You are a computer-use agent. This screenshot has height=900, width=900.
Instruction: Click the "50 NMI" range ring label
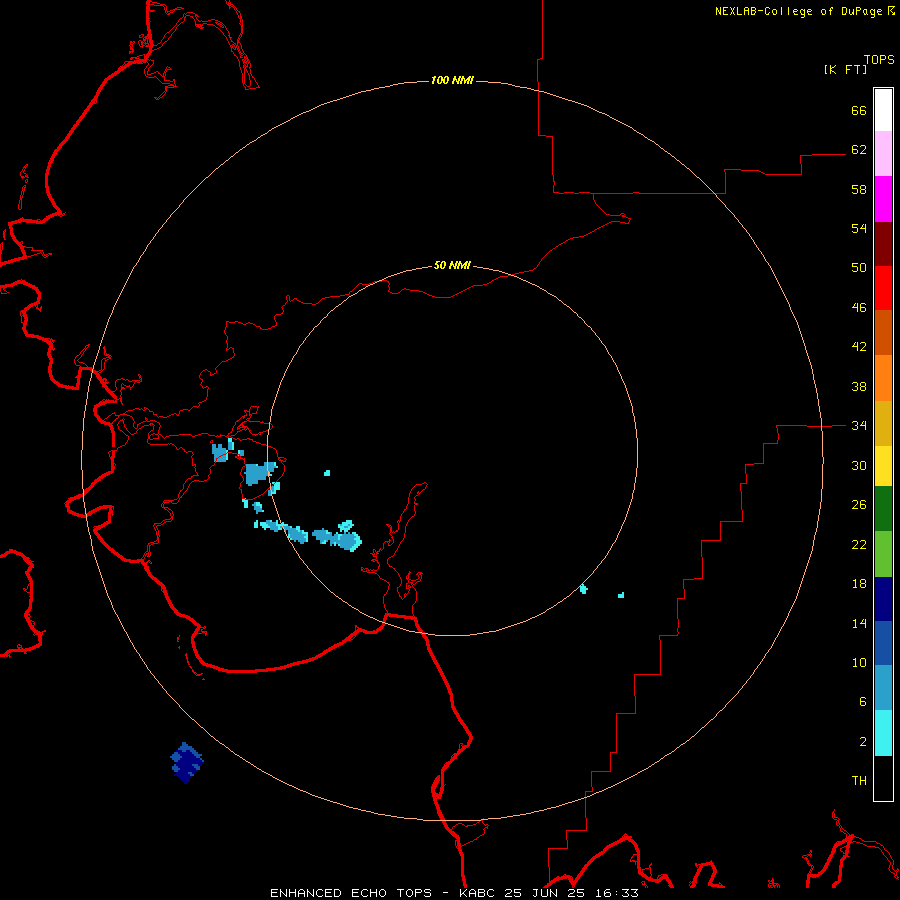pyautogui.click(x=452, y=265)
